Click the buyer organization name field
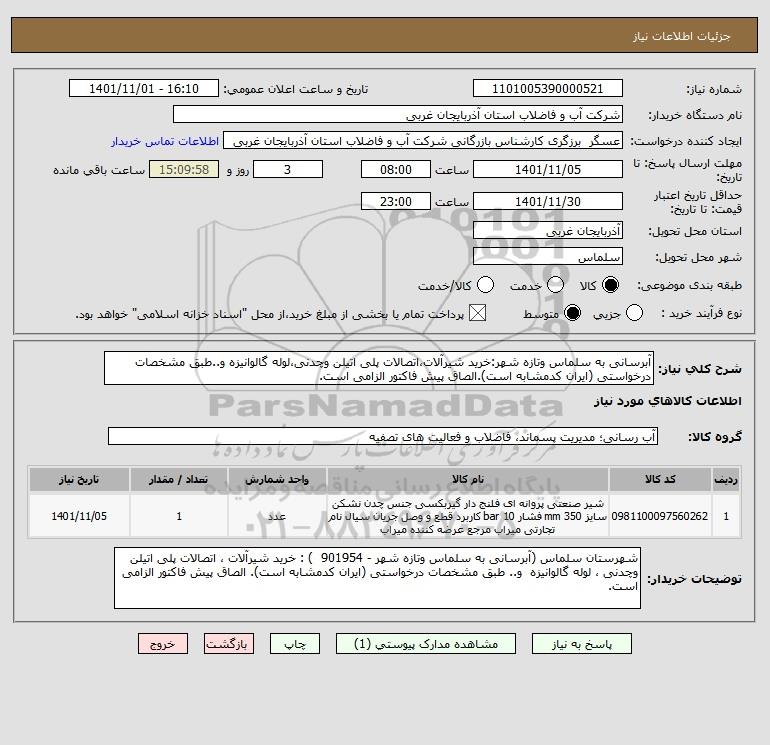The height and width of the screenshot is (745, 770). [x=398, y=114]
